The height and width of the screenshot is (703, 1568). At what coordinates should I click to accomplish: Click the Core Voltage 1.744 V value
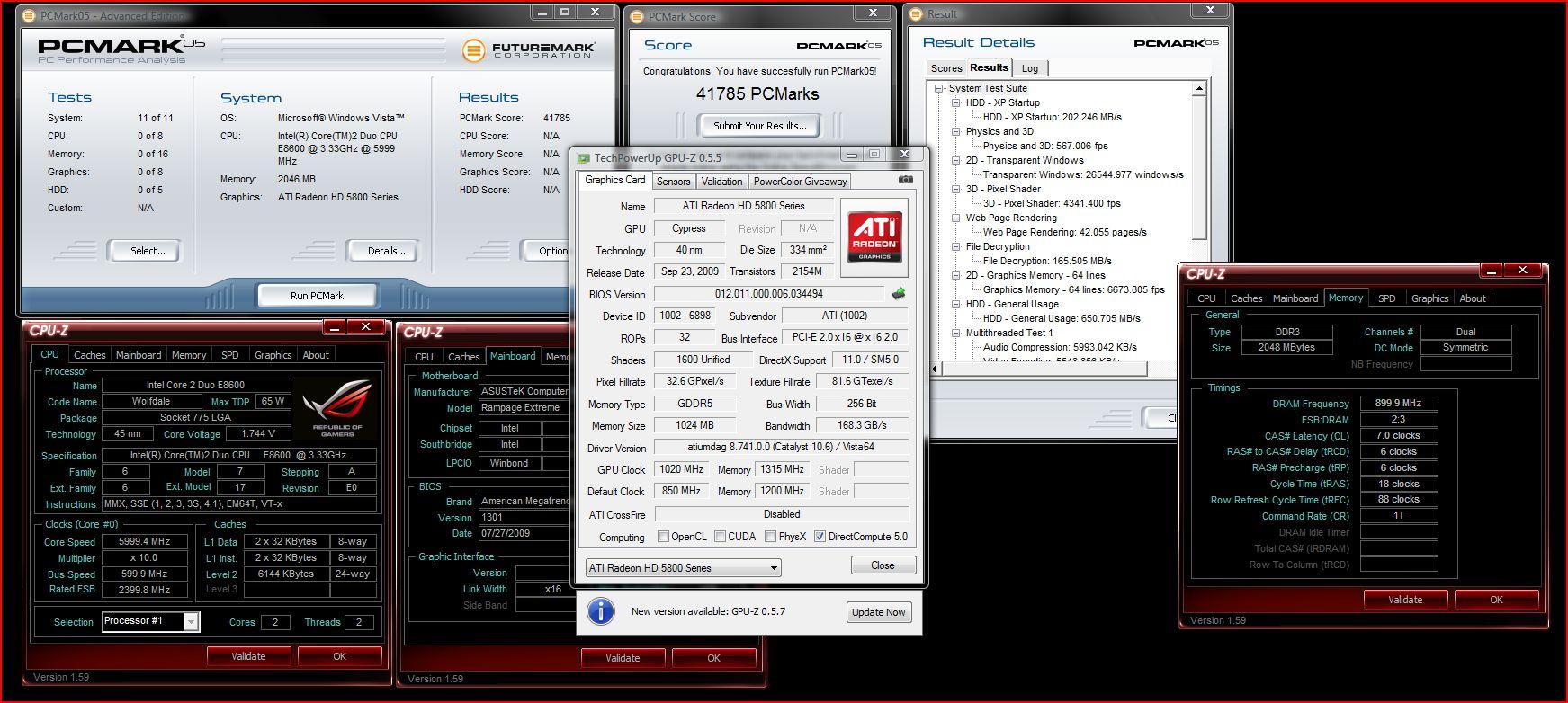pos(257,433)
